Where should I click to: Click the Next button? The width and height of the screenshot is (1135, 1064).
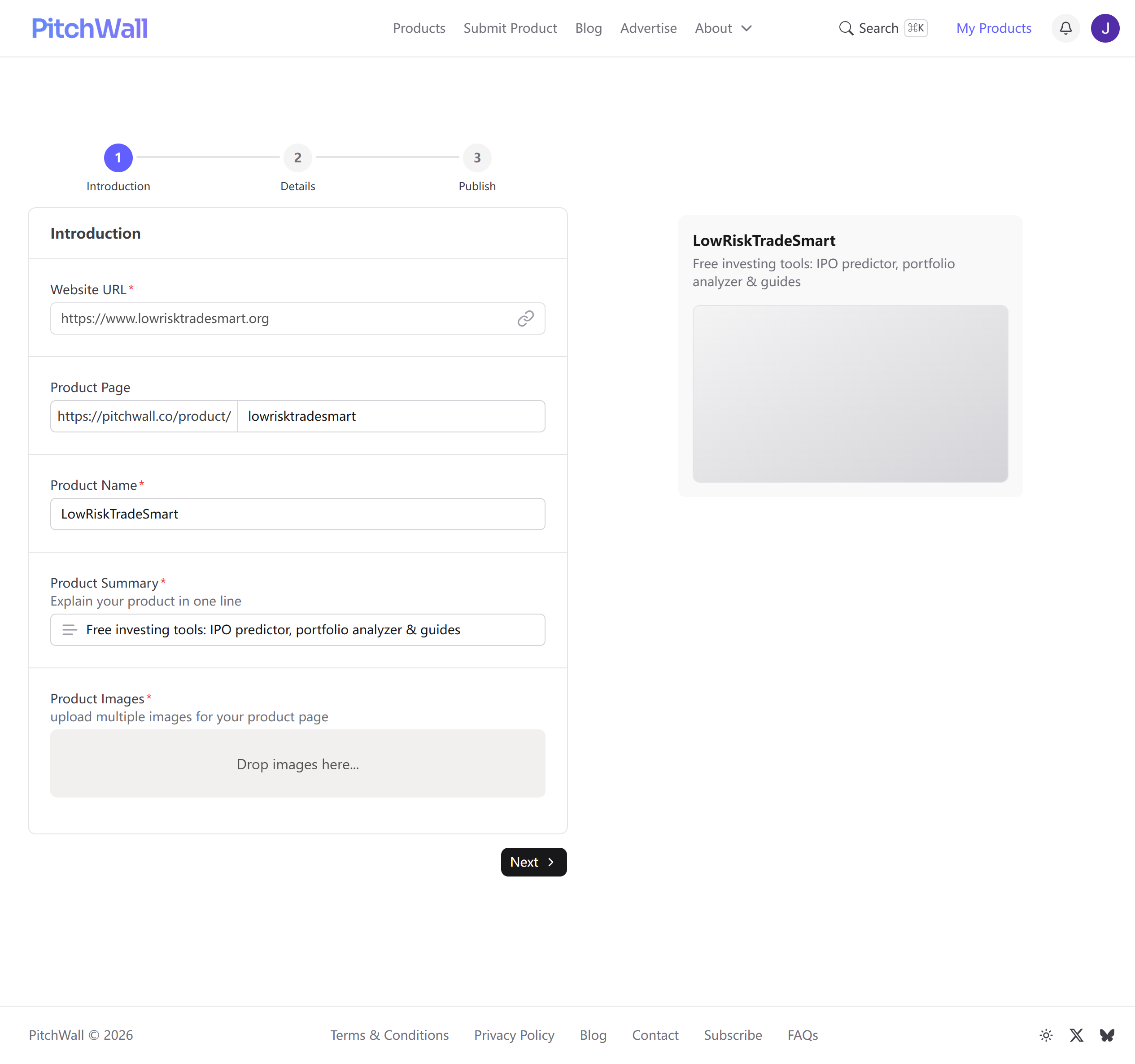(x=533, y=862)
